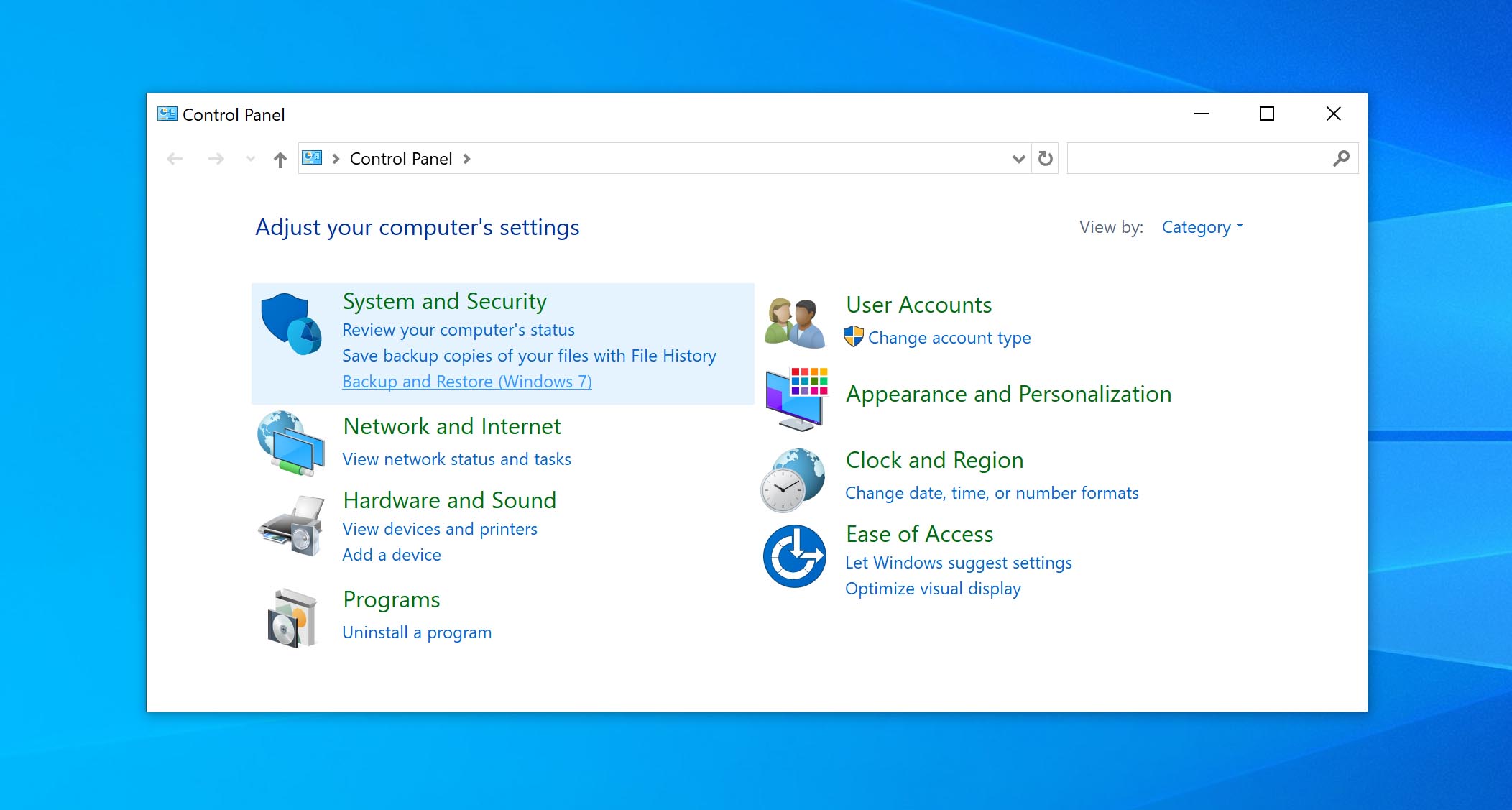Click the search magnifier icon
This screenshot has height=810, width=1512.
click(x=1341, y=158)
